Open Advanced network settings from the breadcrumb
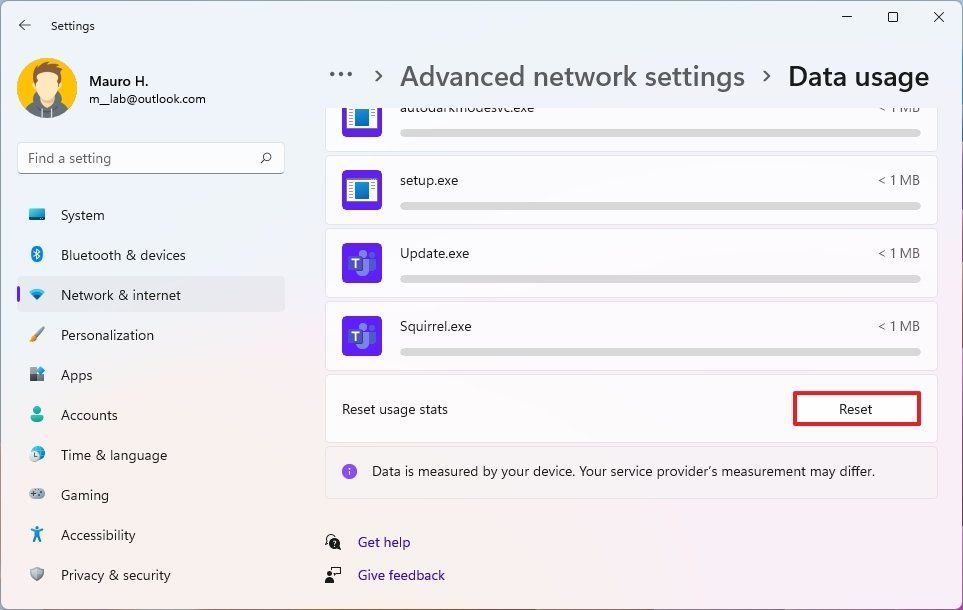The width and height of the screenshot is (963, 610). [572, 76]
